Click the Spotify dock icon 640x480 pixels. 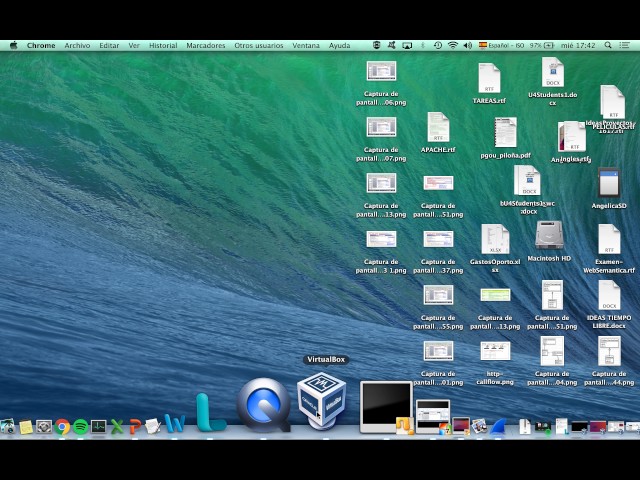pyautogui.click(x=80, y=427)
